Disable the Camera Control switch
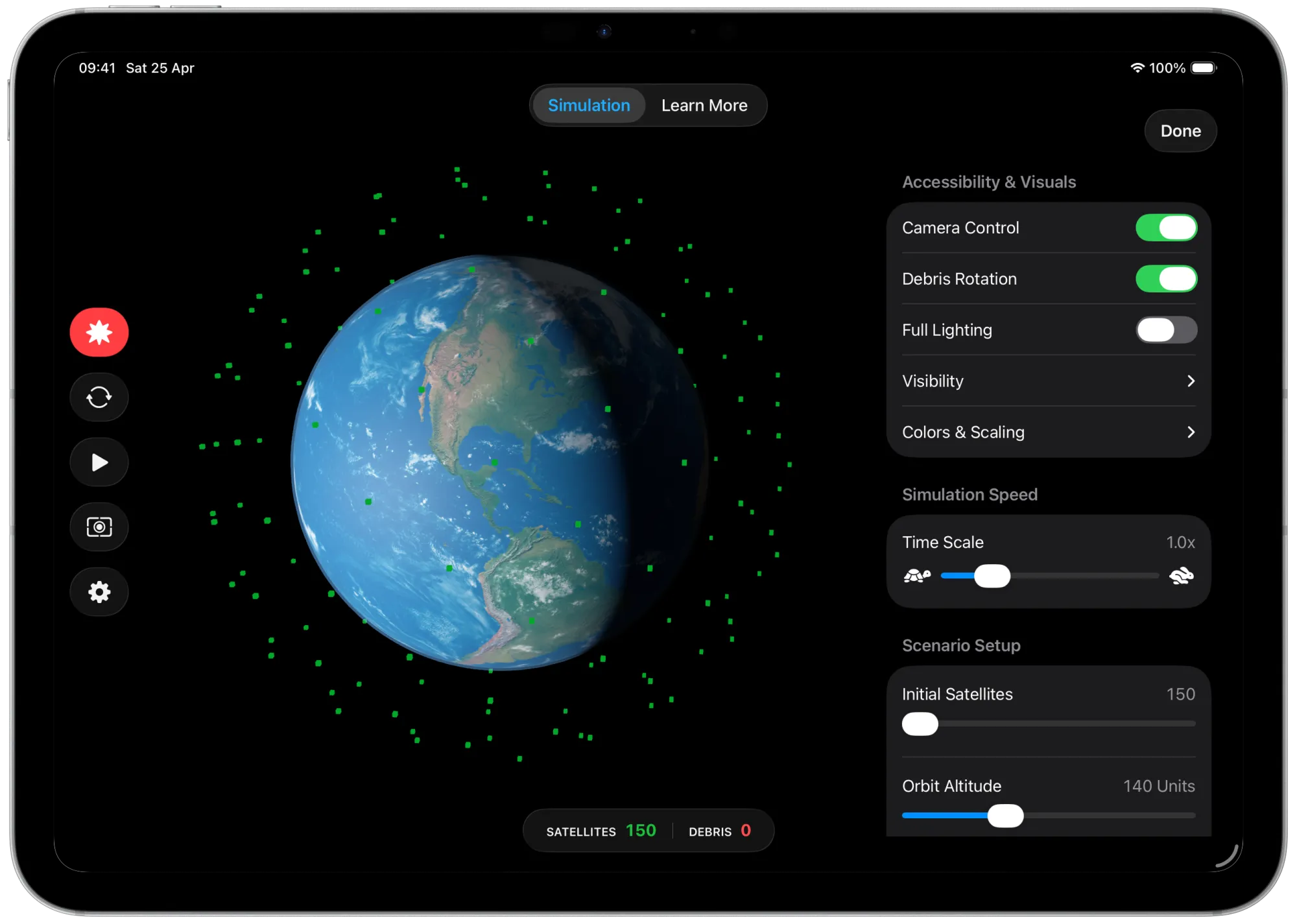This screenshot has width=1297, height=924. 1166,228
